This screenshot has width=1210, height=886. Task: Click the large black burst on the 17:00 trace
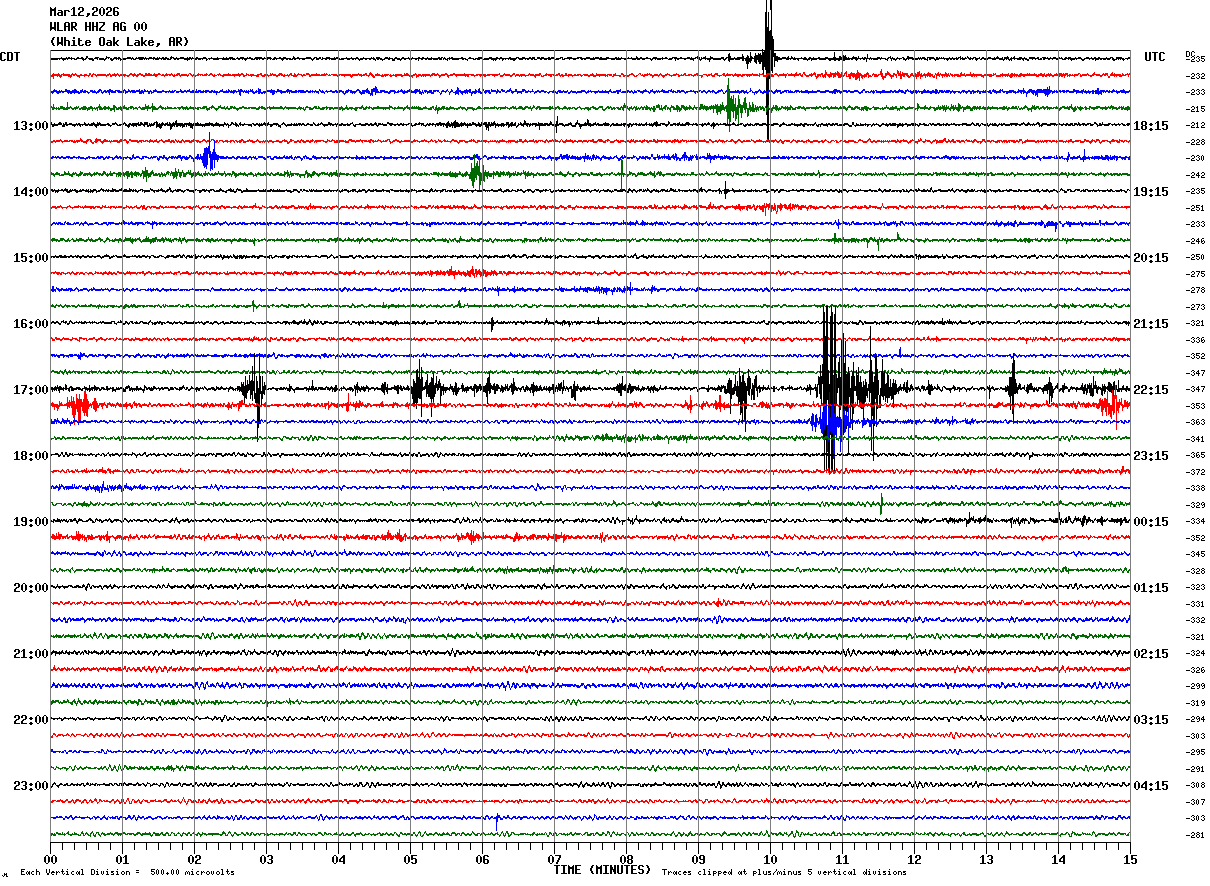[x=832, y=387]
